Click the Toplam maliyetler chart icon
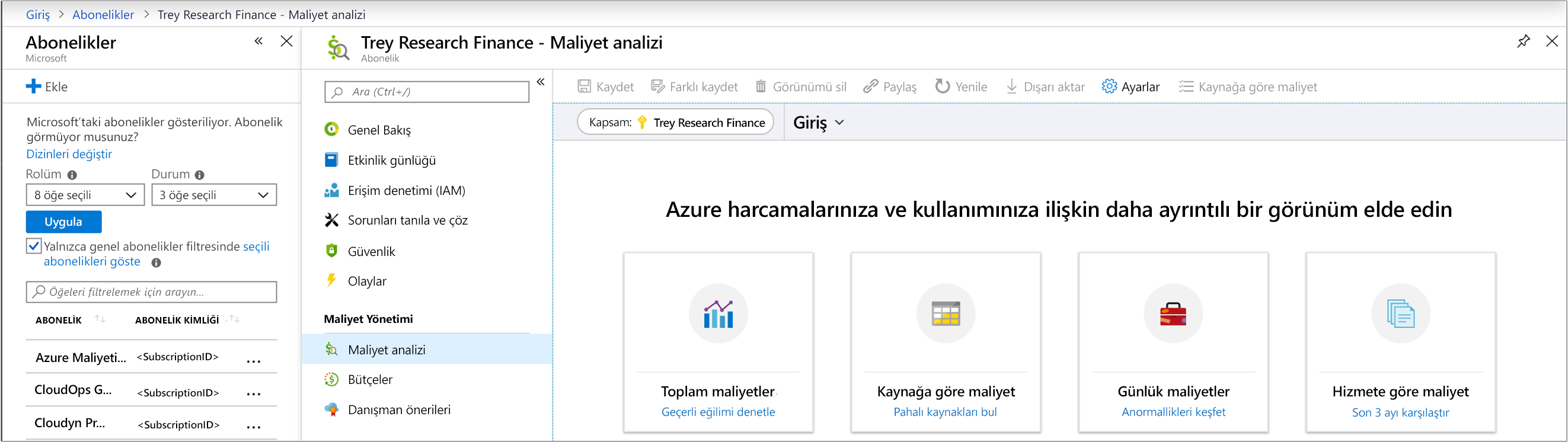 tap(718, 313)
